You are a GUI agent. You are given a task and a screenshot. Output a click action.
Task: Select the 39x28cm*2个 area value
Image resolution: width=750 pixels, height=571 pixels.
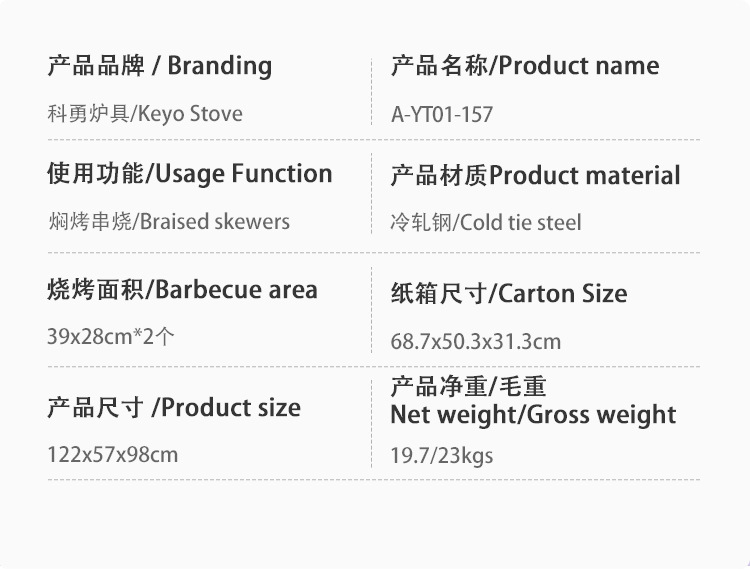click(x=111, y=337)
